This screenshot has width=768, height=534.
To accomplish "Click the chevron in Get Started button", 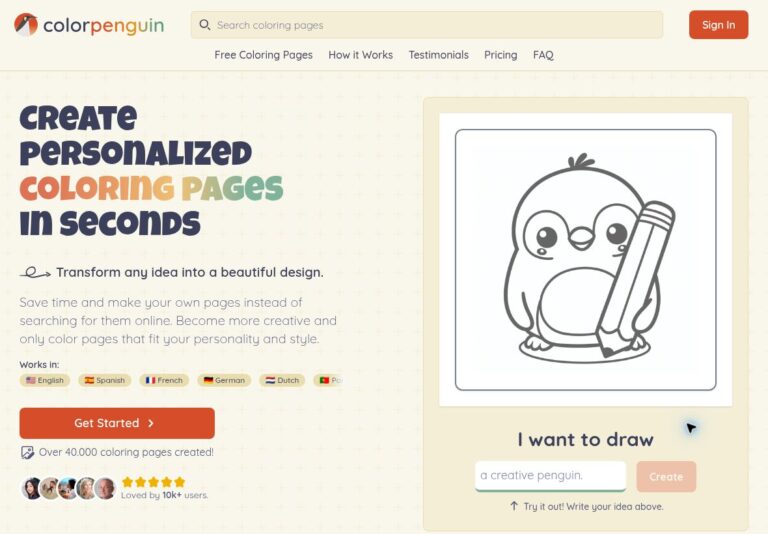I will click(151, 423).
